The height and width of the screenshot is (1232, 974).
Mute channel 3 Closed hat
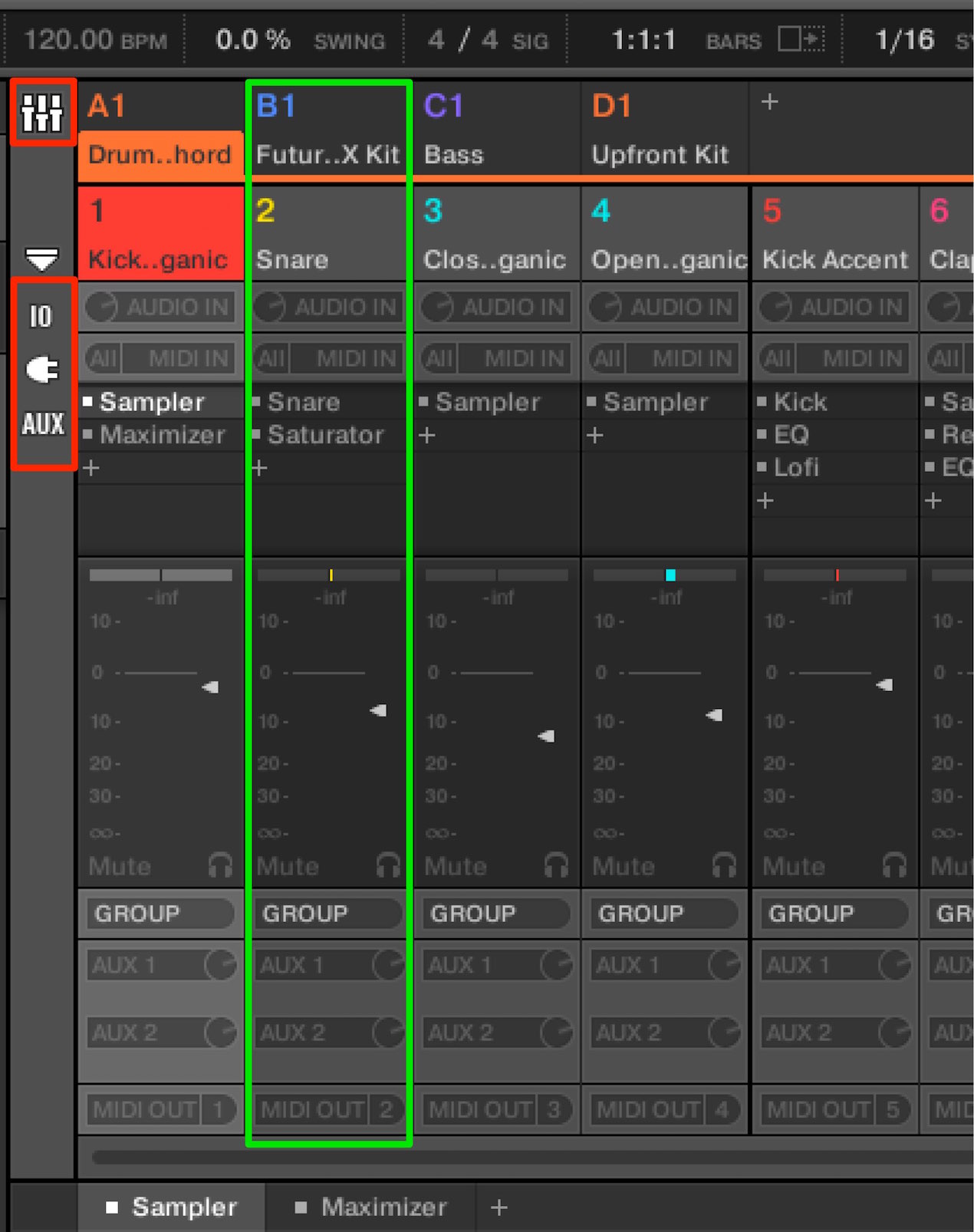[456, 866]
